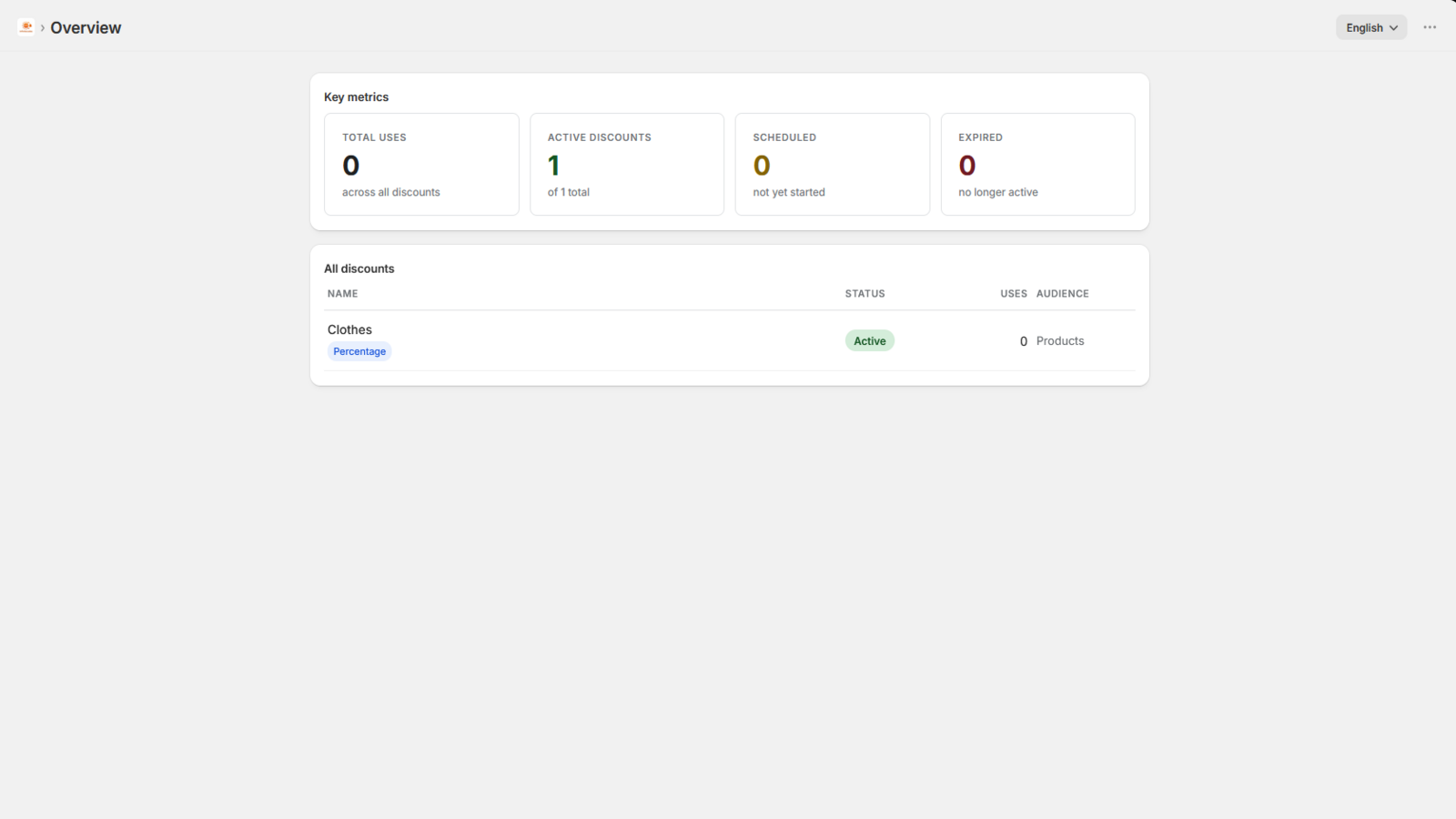
Task: Click the AUDIENCE column header
Action: pyautogui.click(x=1062, y=293)
